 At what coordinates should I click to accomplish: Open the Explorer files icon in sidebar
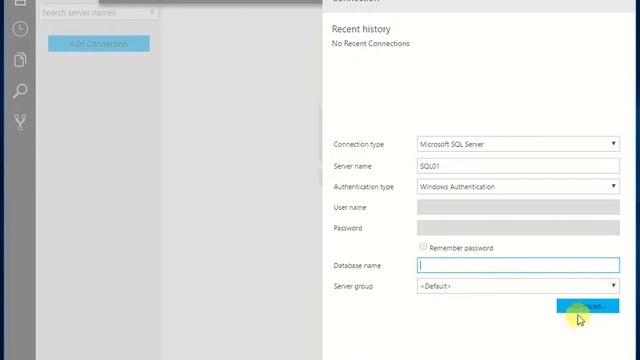(x=20, y=60)
